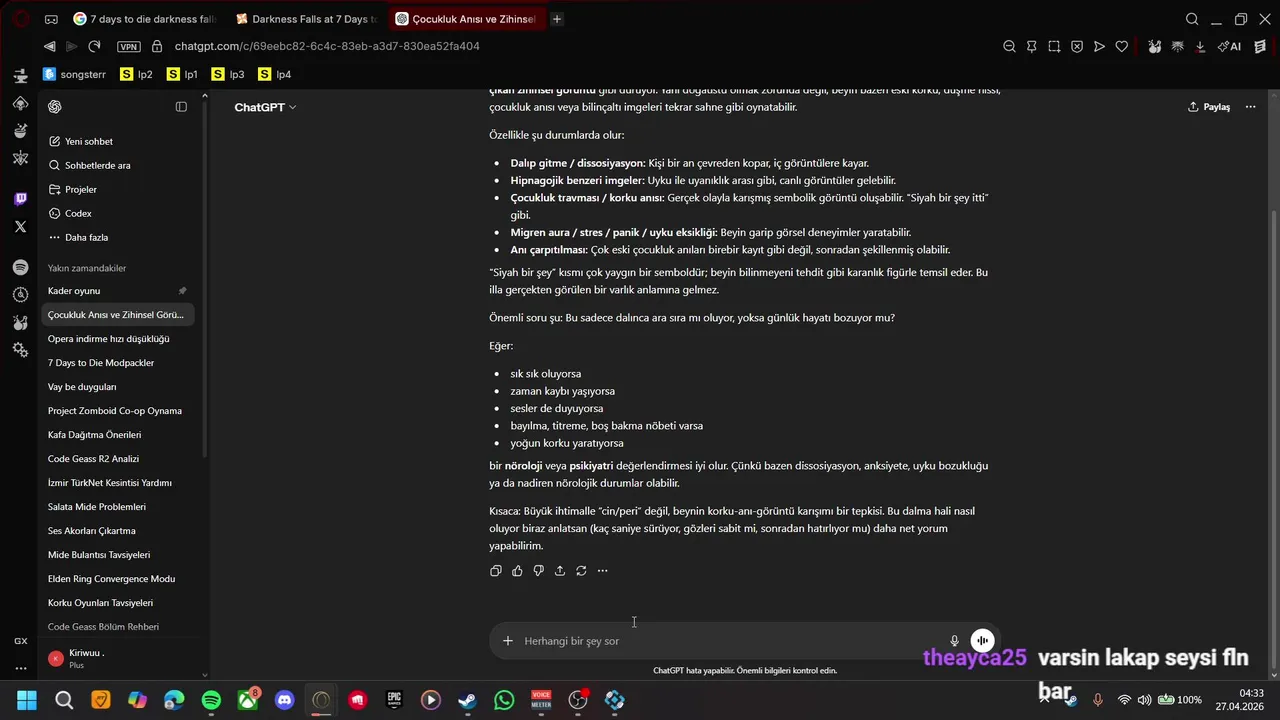Share the response with upload icon

(x=560, y=571)
